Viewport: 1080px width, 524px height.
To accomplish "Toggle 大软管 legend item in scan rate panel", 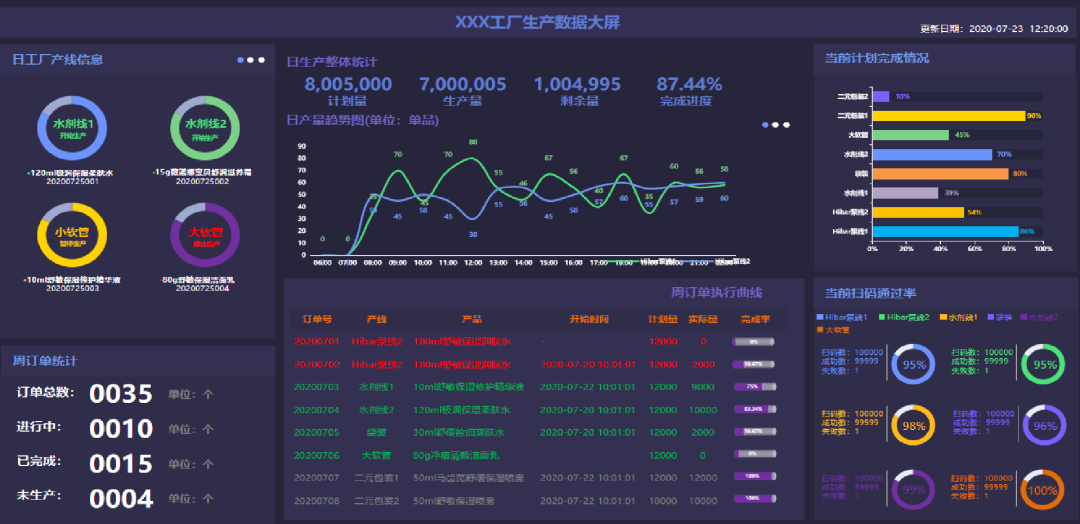I will [x=837, y=329].
